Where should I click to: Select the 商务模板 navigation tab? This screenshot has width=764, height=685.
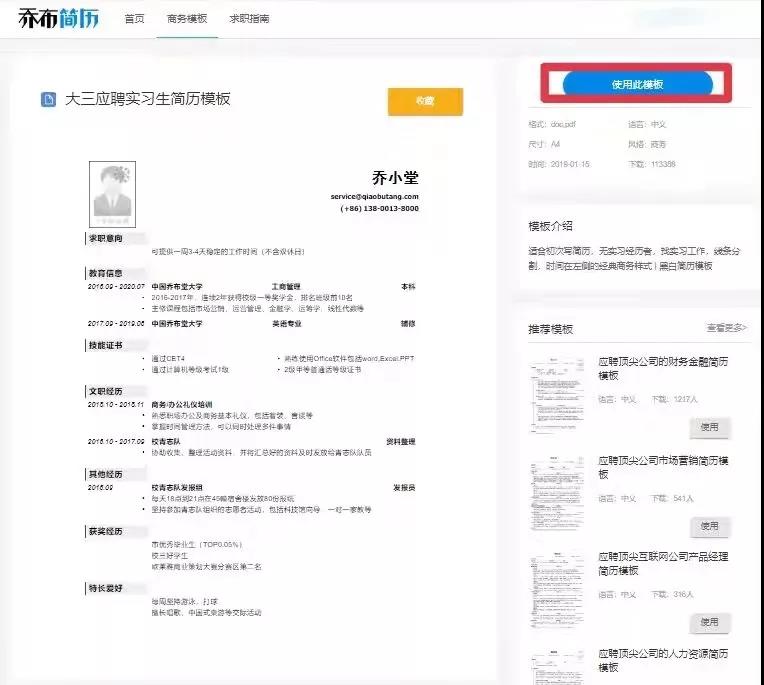[187, 19]
